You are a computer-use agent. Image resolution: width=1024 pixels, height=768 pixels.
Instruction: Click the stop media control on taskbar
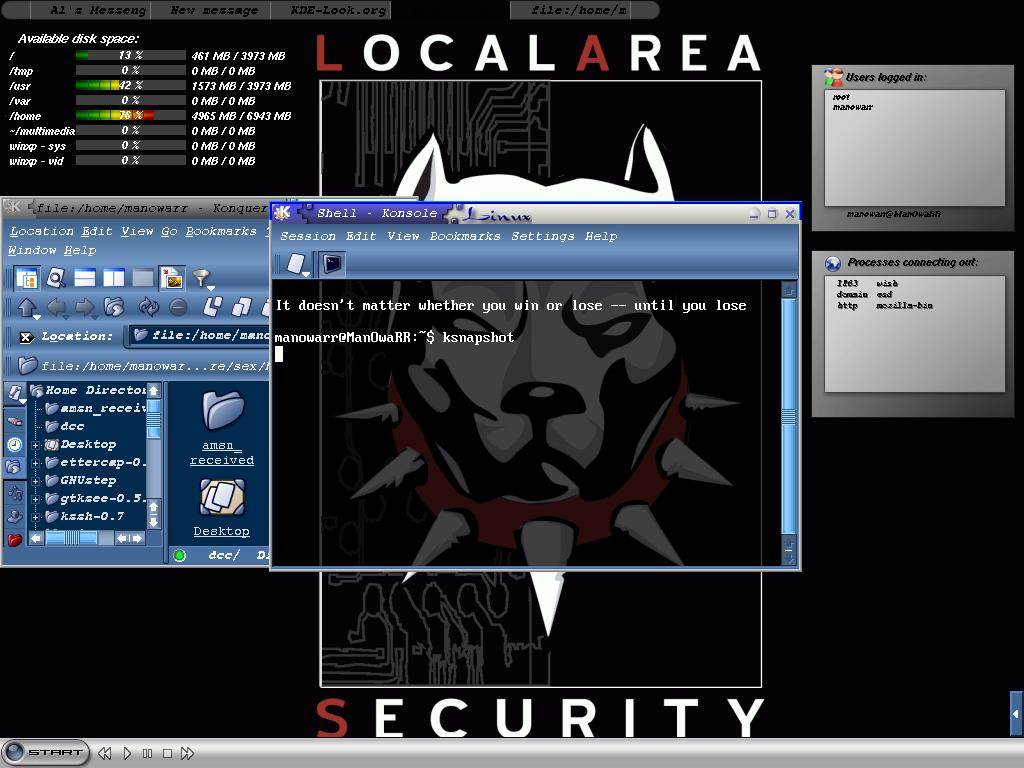(167, 754)
